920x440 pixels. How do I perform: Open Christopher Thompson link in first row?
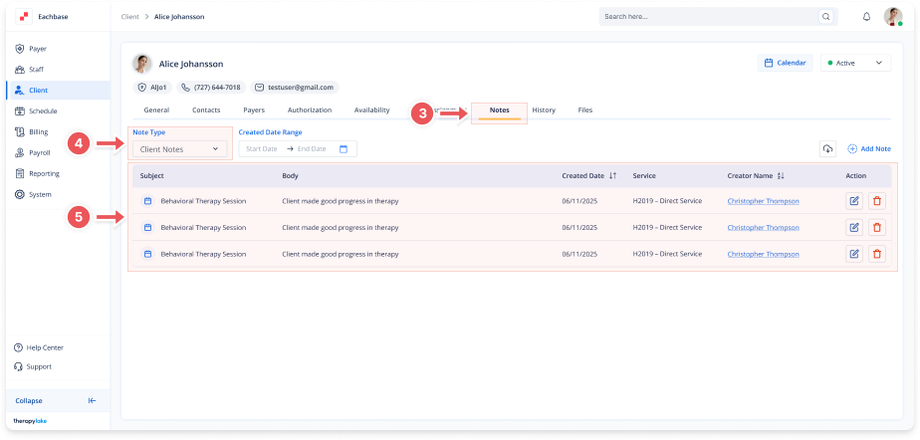(764, 200)
